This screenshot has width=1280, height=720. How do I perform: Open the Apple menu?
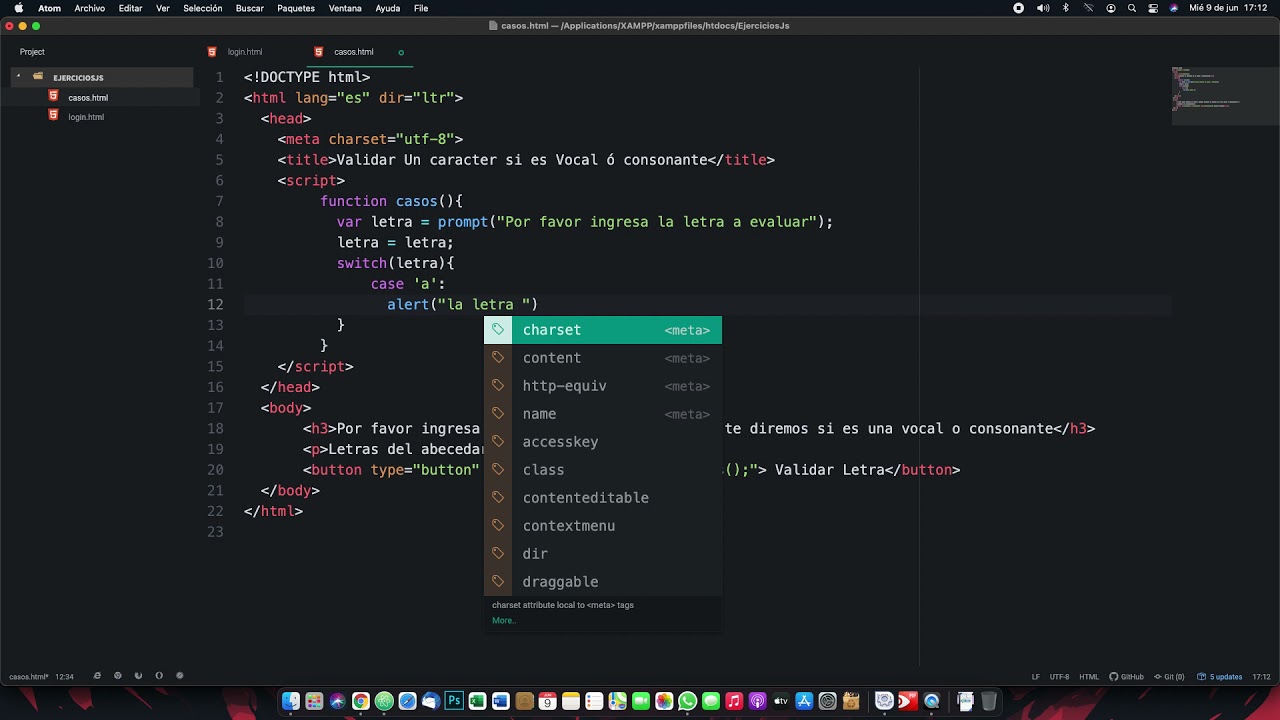pyautogui.click(x=18, y=8)
